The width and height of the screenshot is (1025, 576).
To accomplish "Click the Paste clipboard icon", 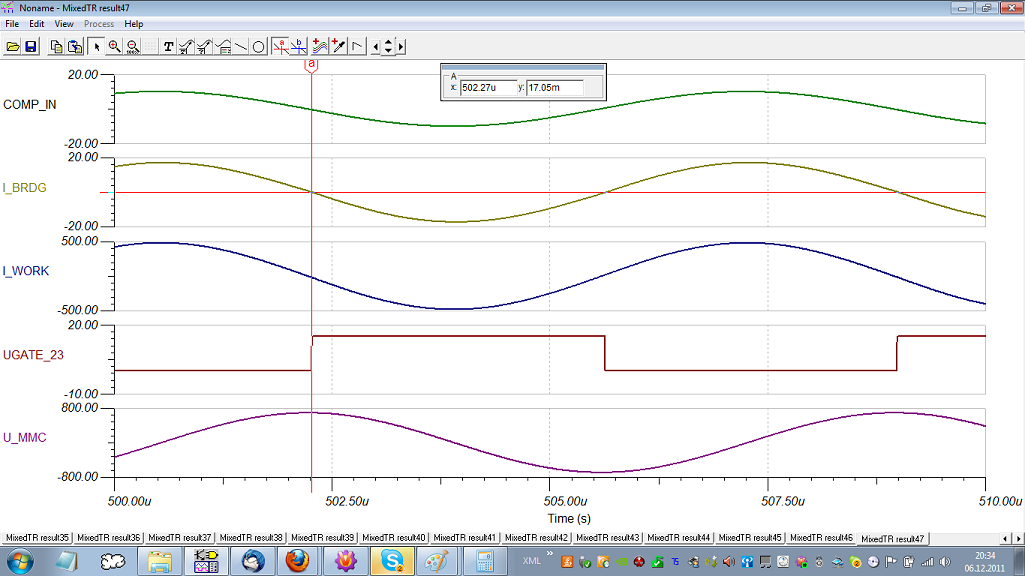I will 75,46.
